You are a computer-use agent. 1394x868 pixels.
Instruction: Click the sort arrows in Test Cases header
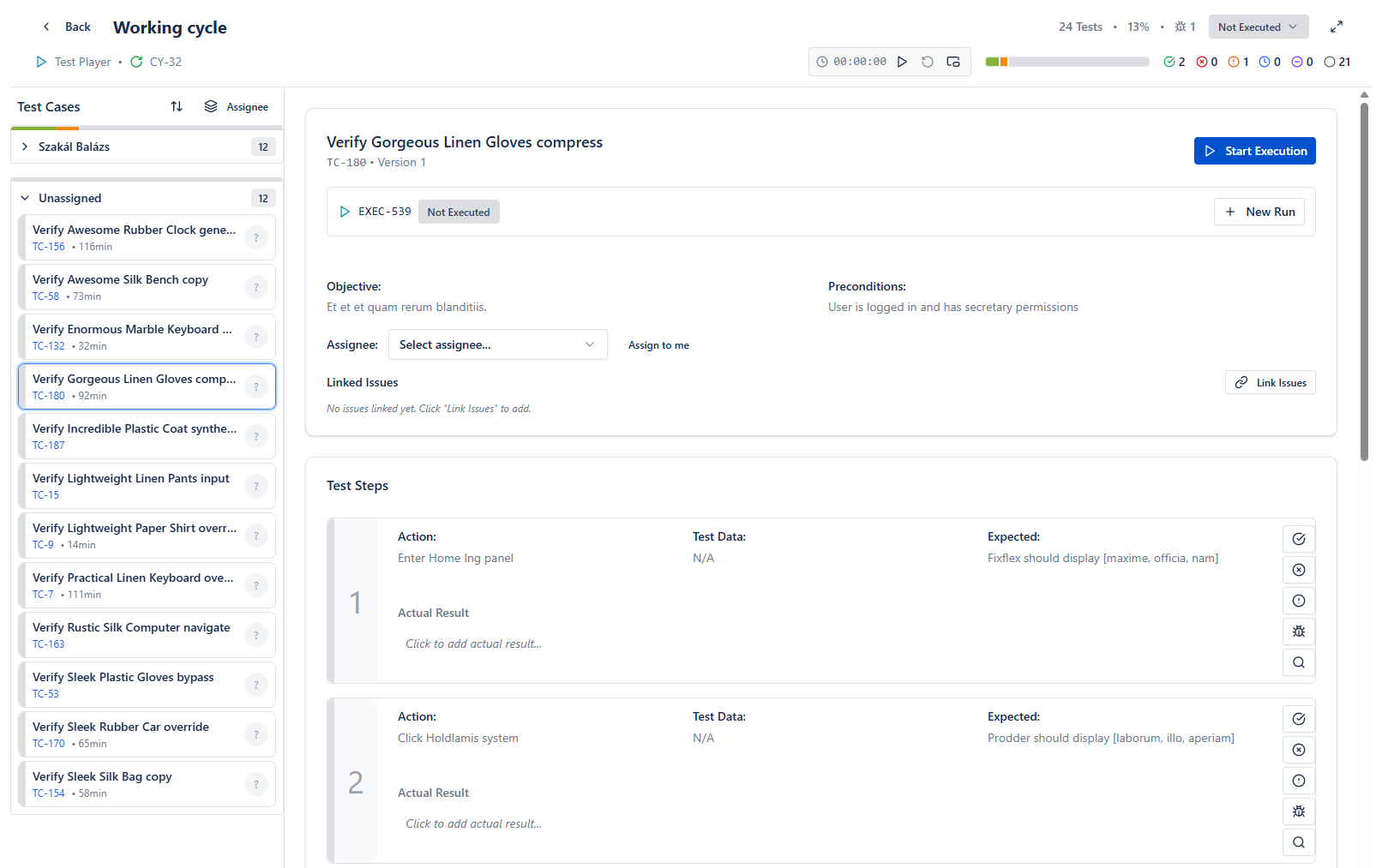pos(177,106)
